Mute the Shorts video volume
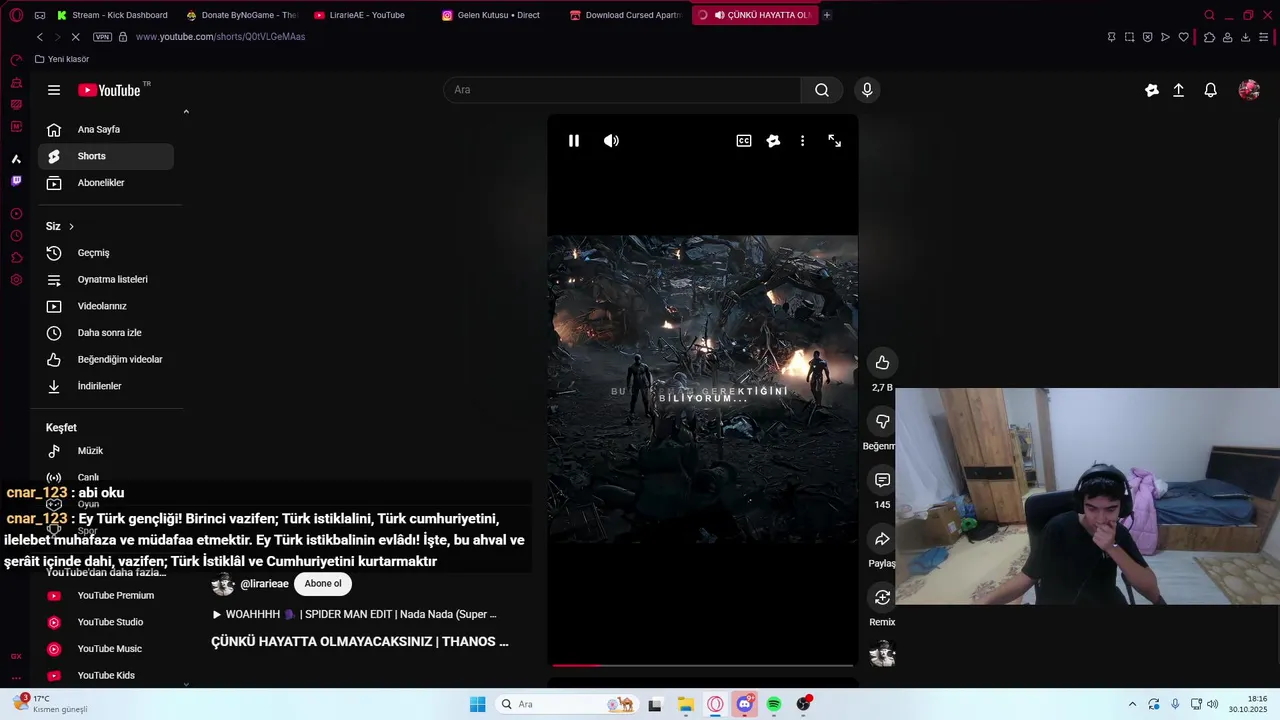 tap(611, 141)
